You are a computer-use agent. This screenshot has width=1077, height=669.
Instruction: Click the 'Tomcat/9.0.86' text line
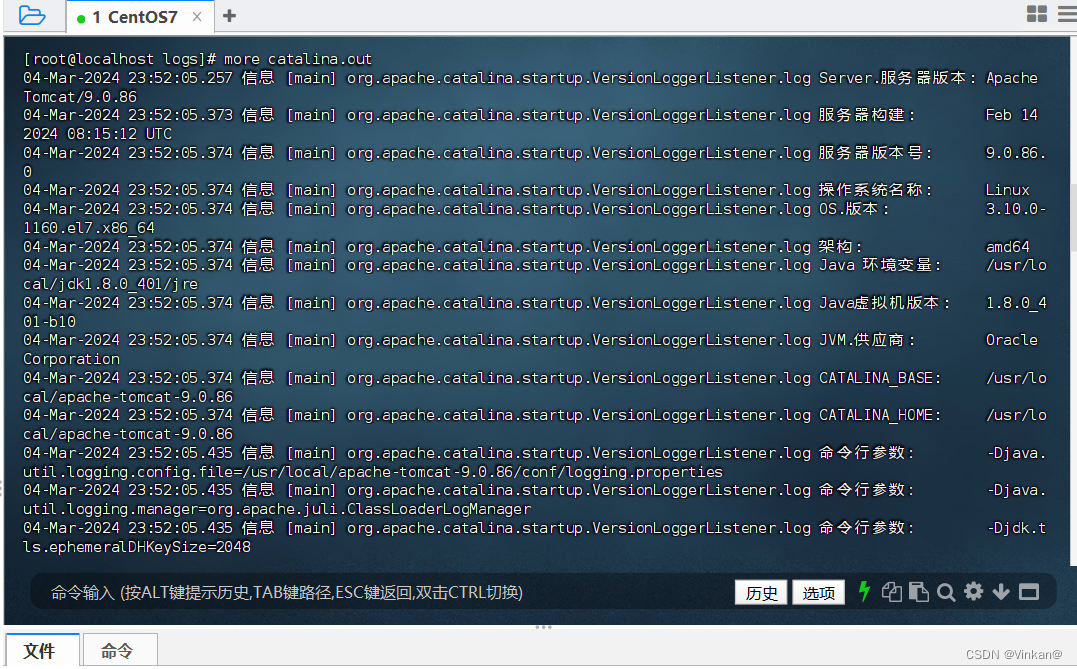click(80, 97)
